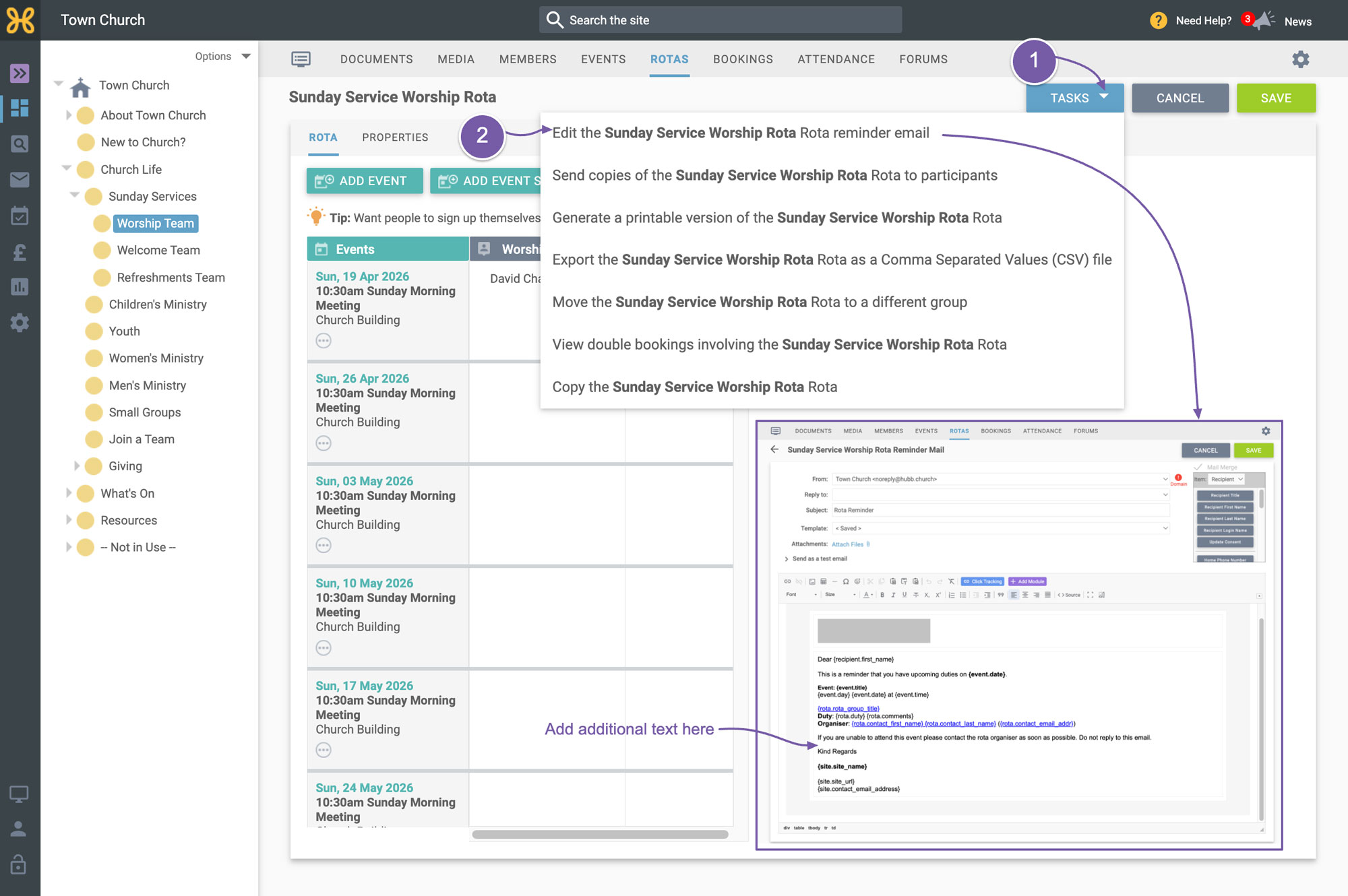Expand the Giving tree node
The width and height of the screenshot is (1348, 896).
pyautogui.click(x=76, y=466)
